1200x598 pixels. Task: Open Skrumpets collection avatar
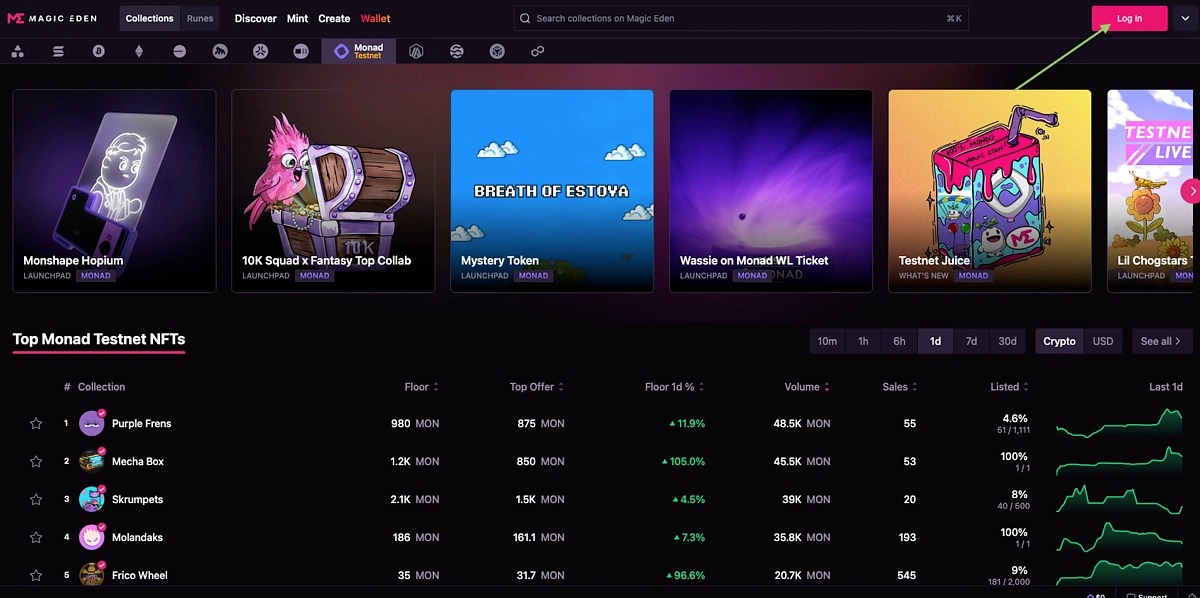pyautogui.click(x=92, y=499)
